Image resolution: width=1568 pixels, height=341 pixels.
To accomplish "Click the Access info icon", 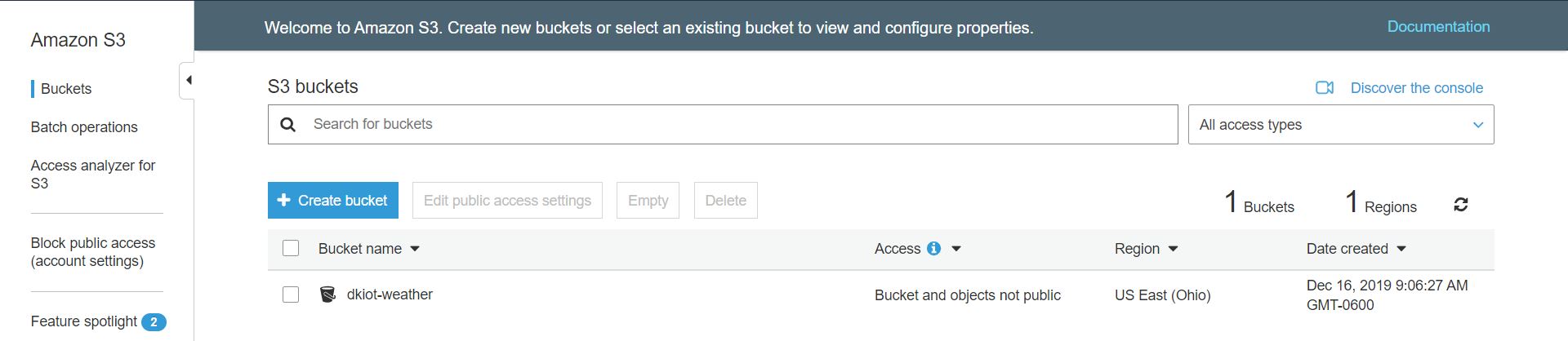I will click(933, 249).
